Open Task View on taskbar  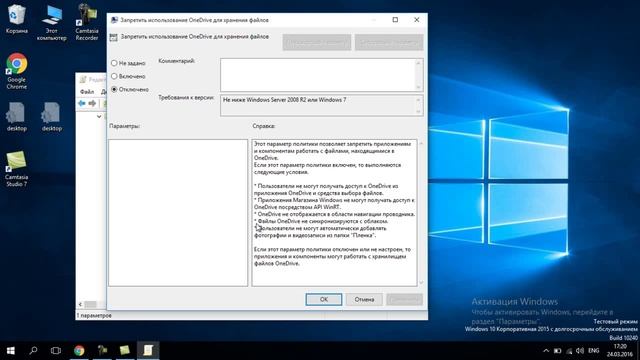56,350
